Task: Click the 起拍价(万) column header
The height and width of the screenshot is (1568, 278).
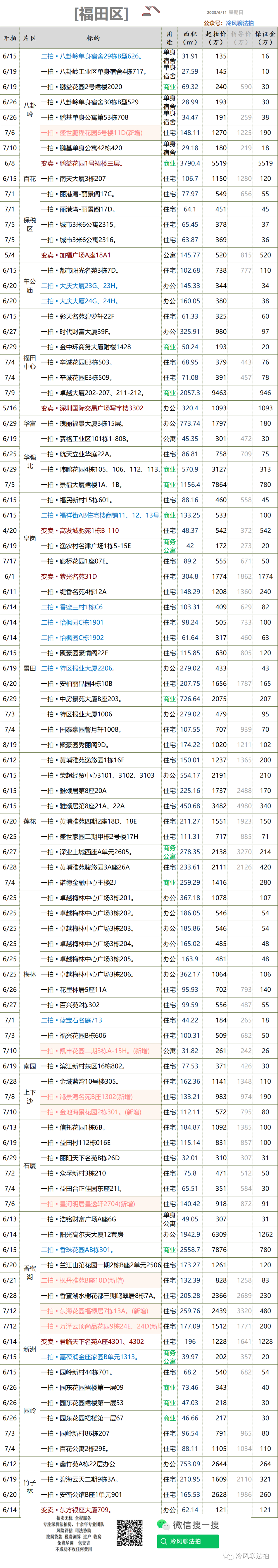Action: pyautogui.click(x=216, y=38)
